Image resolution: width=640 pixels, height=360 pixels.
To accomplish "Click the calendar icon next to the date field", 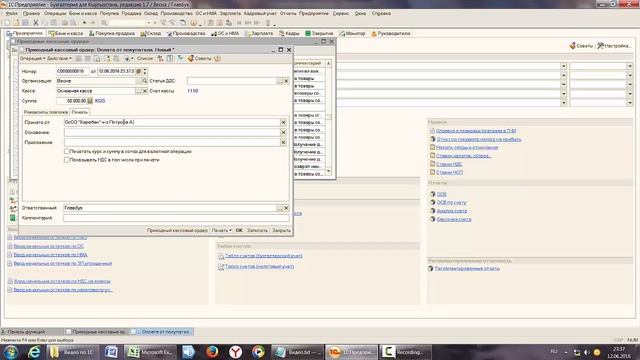I will click(x=139, y=71).
